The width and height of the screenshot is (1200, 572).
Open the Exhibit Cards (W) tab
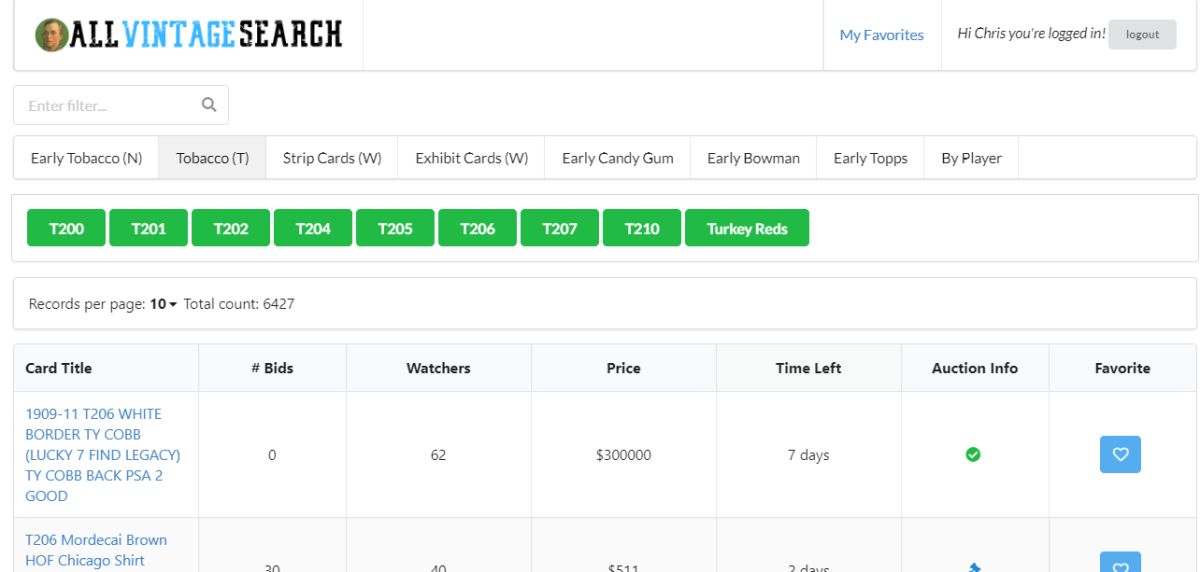[x=472, y=158]
